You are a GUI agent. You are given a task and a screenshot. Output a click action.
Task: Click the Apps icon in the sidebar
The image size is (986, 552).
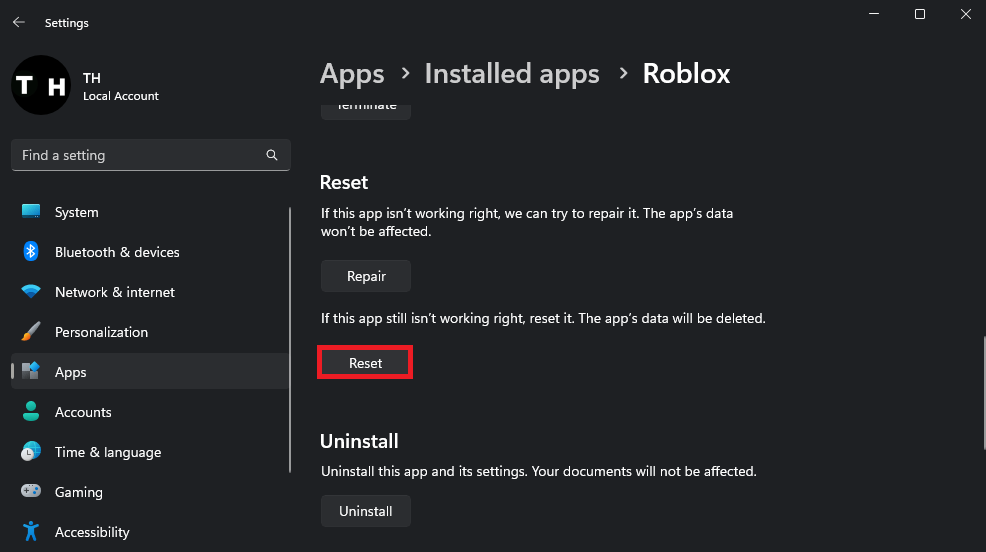coord(31,371)
